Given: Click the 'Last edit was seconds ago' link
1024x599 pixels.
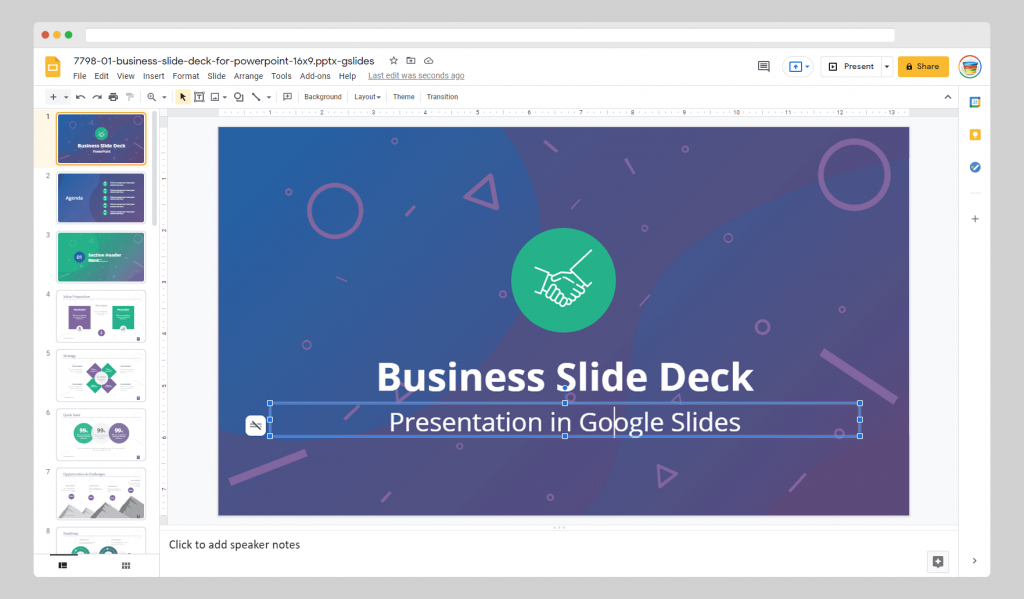Looking at the screenshot, I should [416, 76].
